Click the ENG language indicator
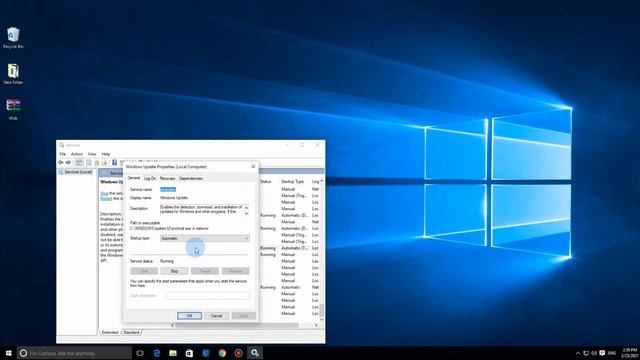The width and height of the screenshot is (640, 360). [612, 353]
